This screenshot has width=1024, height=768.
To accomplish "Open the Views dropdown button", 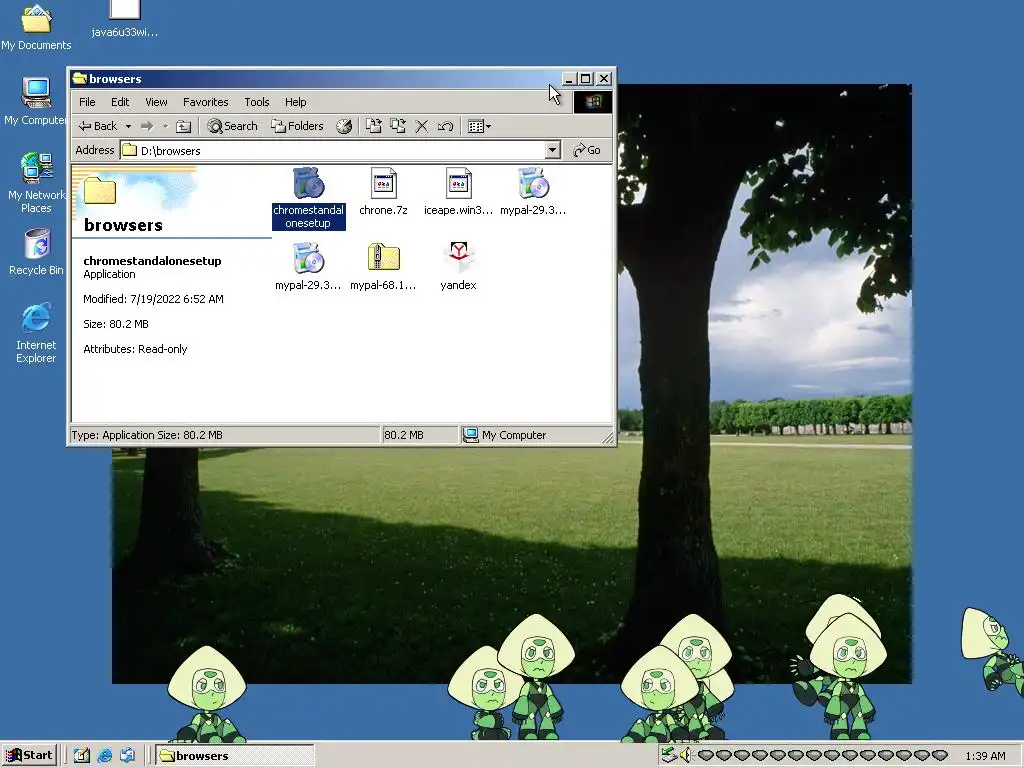I will [x=480, y=126].
